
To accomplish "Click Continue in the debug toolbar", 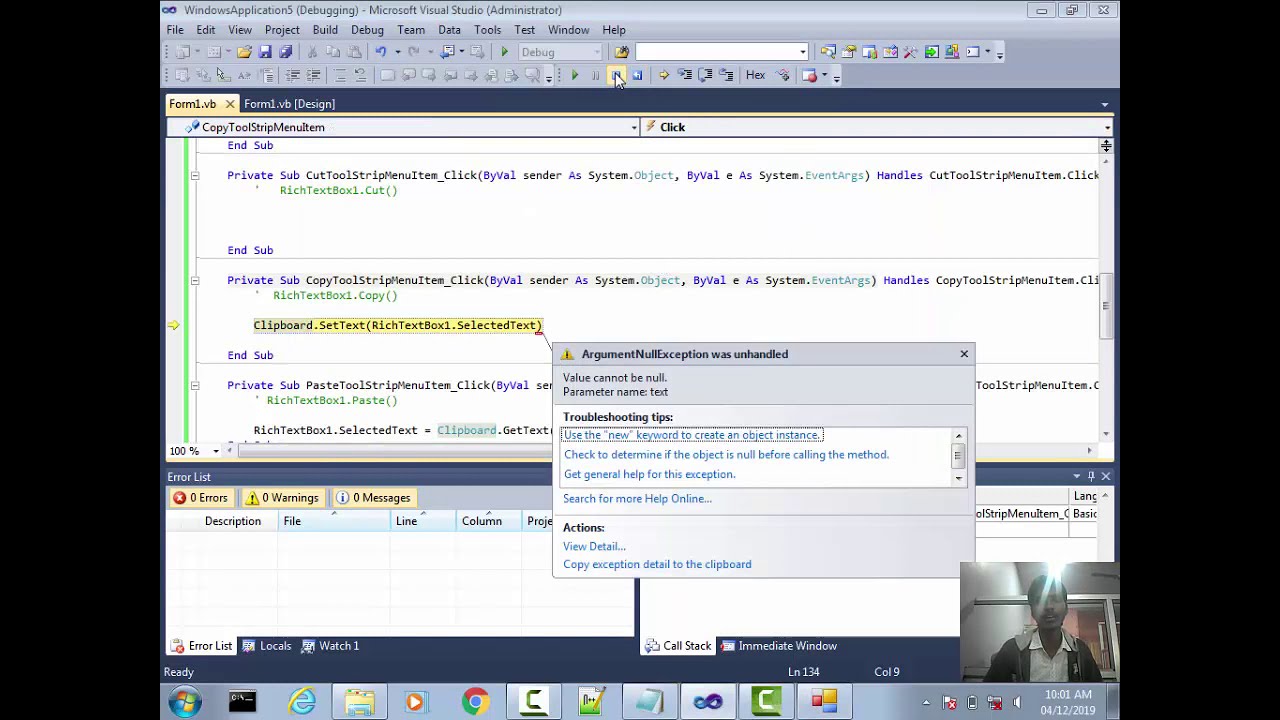I will click(x=575, y=75).
